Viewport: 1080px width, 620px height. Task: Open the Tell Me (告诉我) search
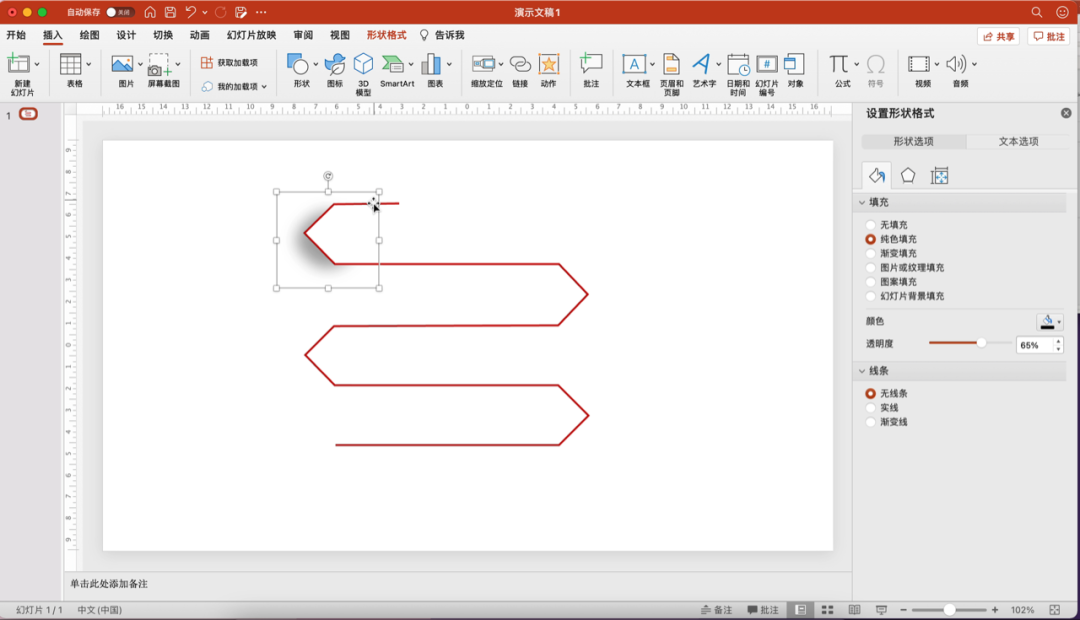(442, 35)
